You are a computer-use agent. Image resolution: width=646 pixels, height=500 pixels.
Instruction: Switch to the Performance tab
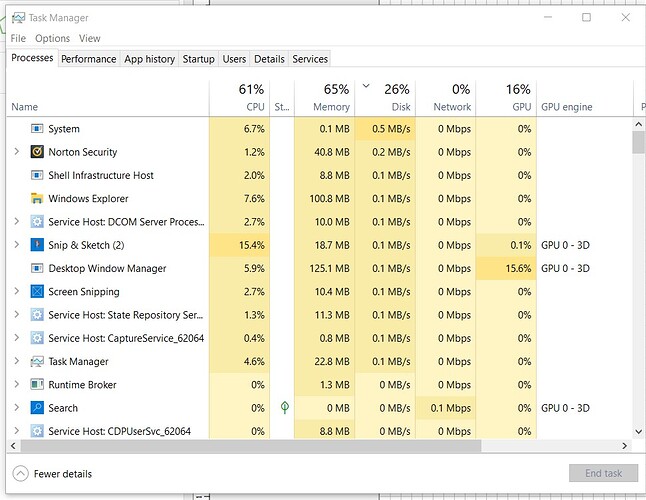pos(89,59)
